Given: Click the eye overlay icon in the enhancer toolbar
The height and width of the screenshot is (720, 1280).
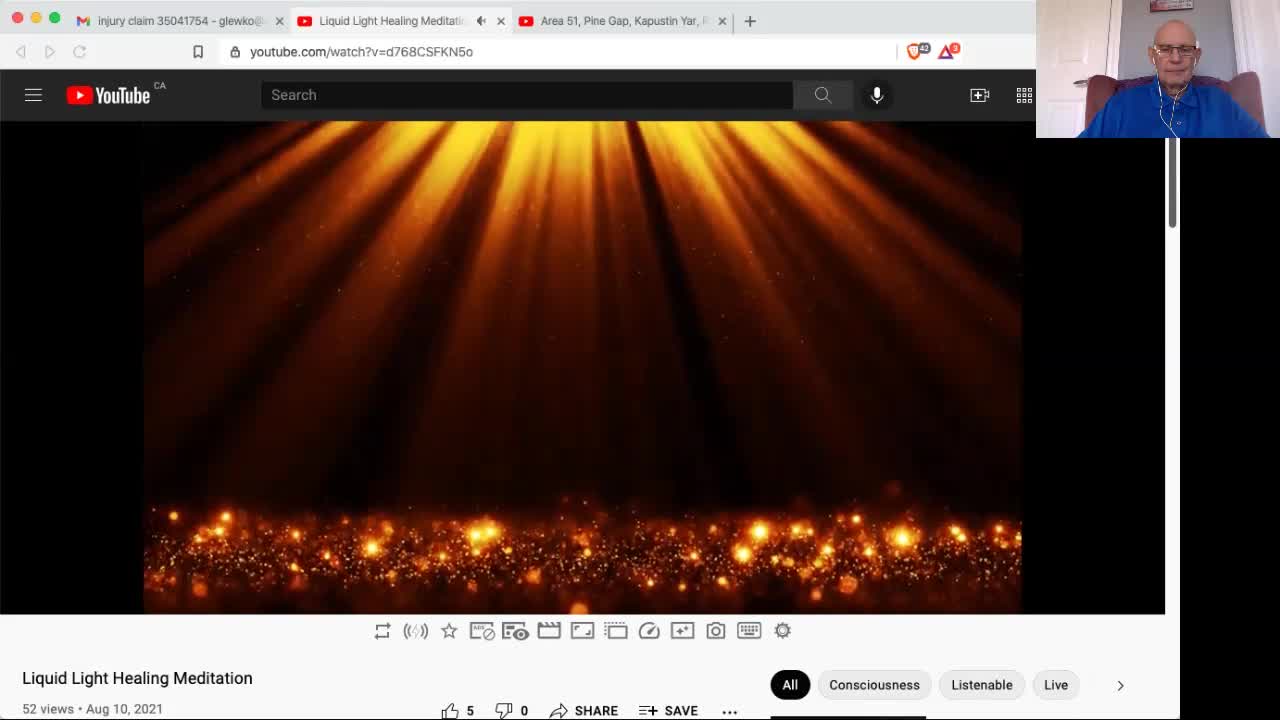Looking at the screenshot, I should coord(515,631).
